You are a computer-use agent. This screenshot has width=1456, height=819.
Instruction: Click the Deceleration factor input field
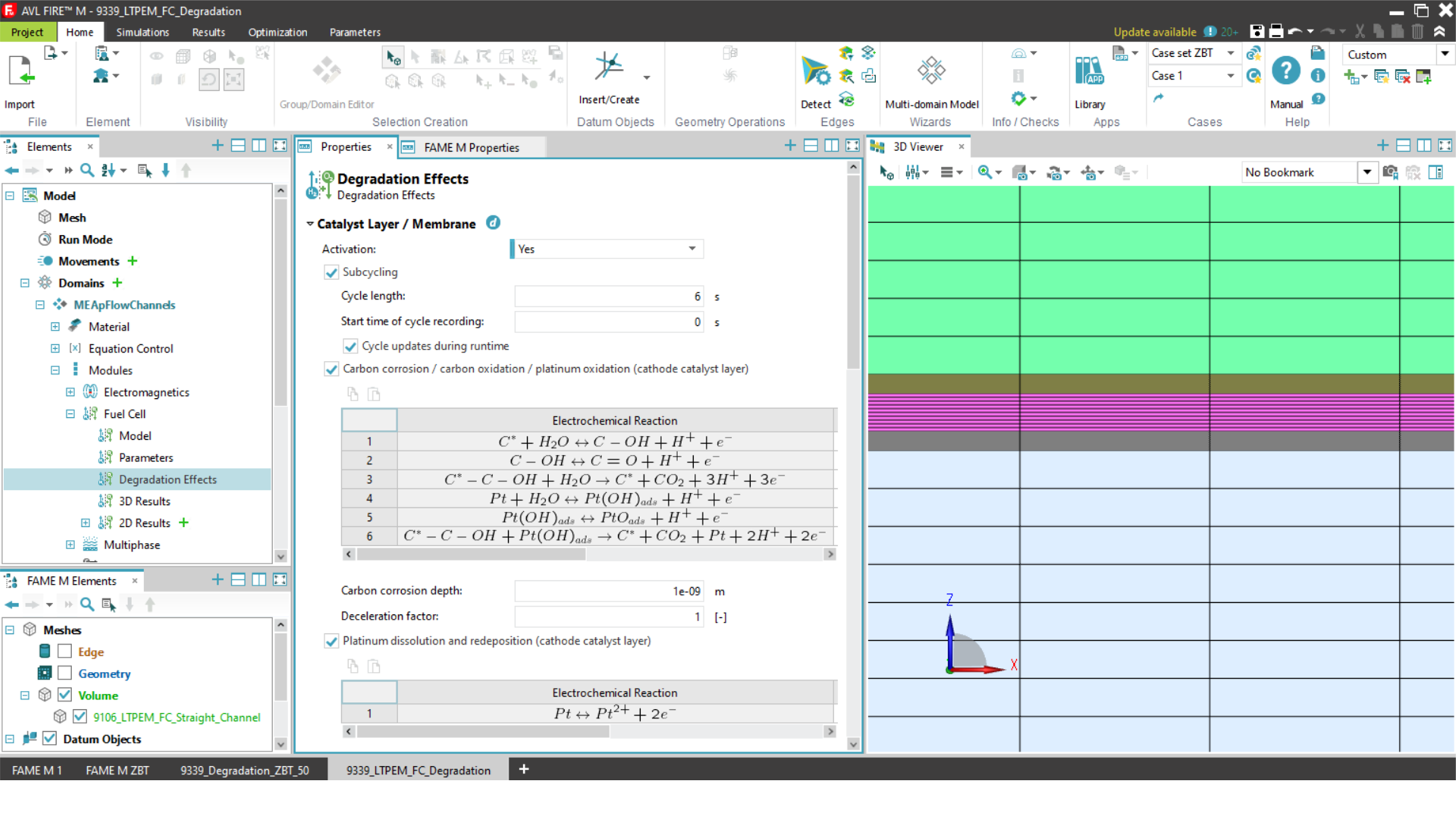(609, 617)
